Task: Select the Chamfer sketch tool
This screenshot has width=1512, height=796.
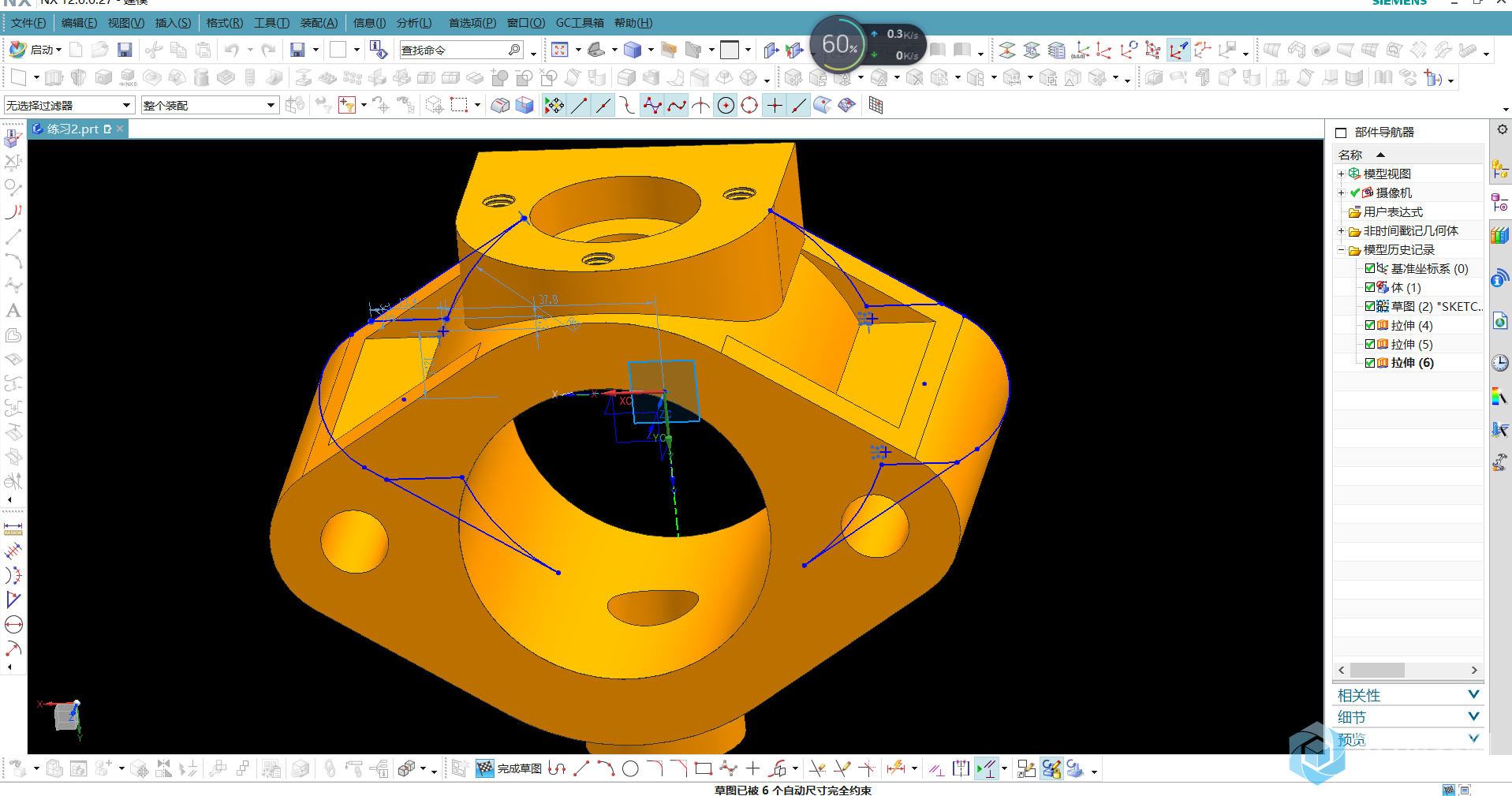Action: point(679,768)
